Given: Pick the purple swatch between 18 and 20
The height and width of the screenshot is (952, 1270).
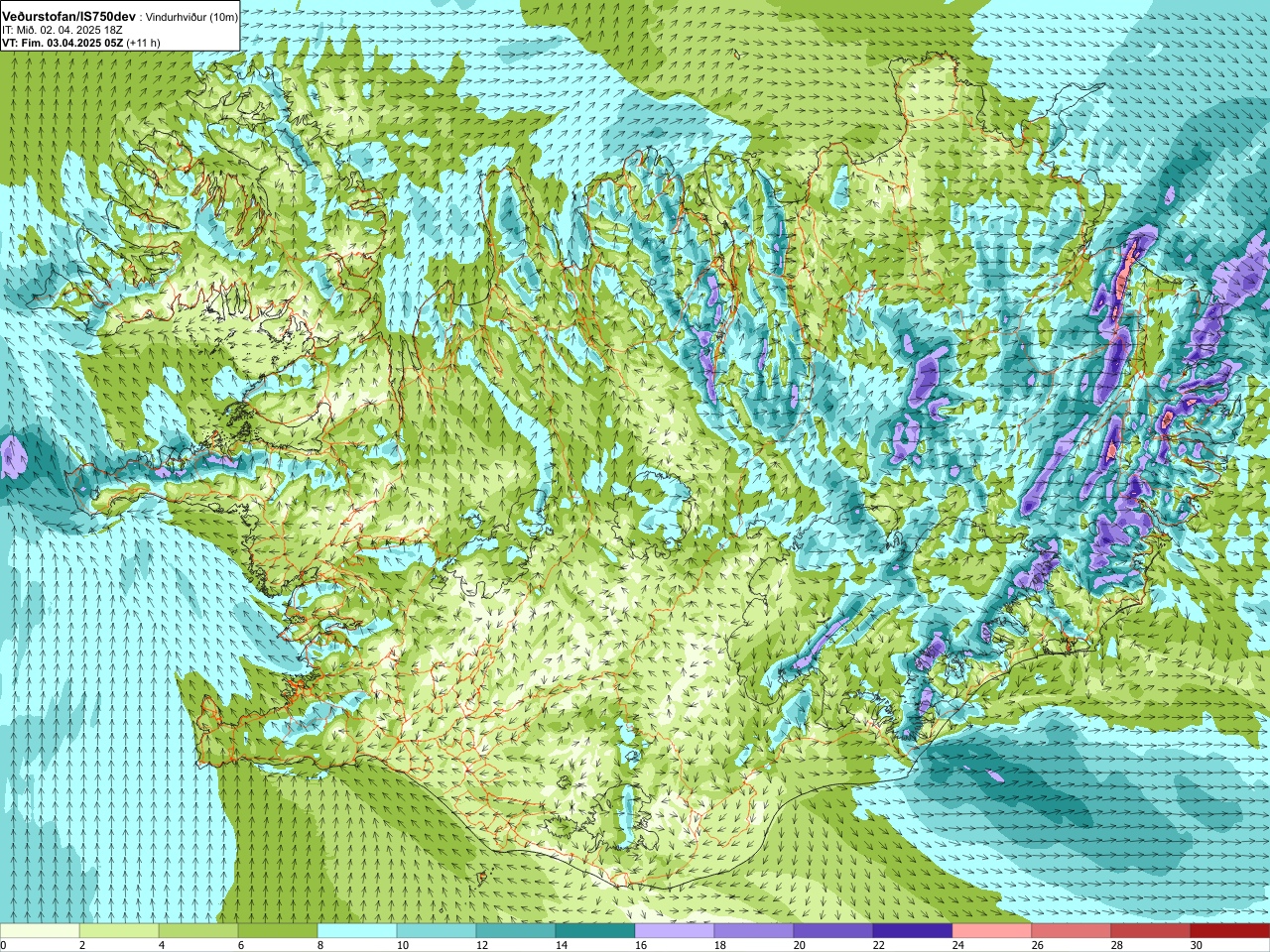Looking at the screenshot, I should click(x=754, y=931).
